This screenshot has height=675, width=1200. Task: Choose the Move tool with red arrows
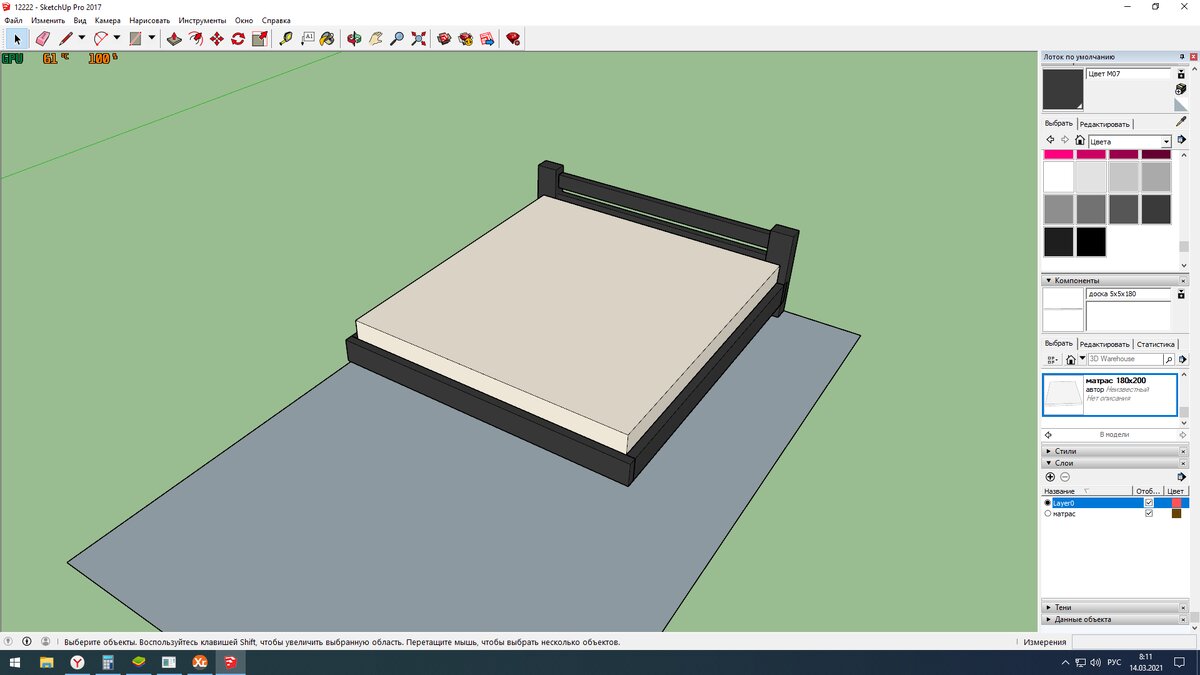pos(216,39)
